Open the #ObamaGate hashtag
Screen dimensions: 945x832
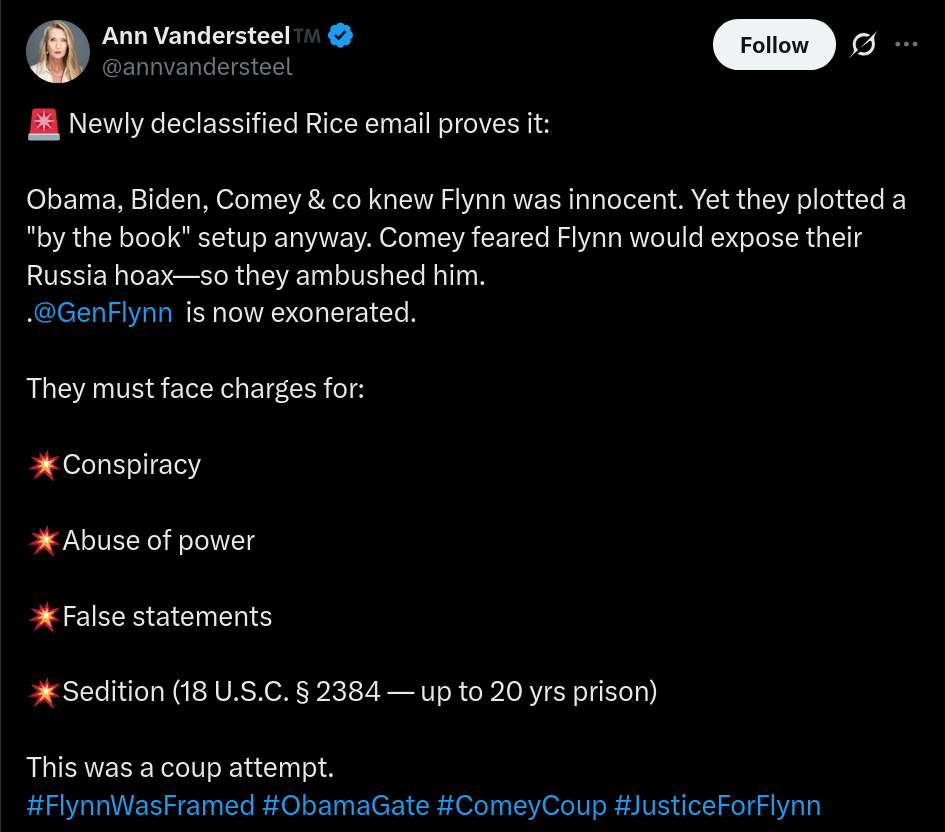(x=345, y=805)
